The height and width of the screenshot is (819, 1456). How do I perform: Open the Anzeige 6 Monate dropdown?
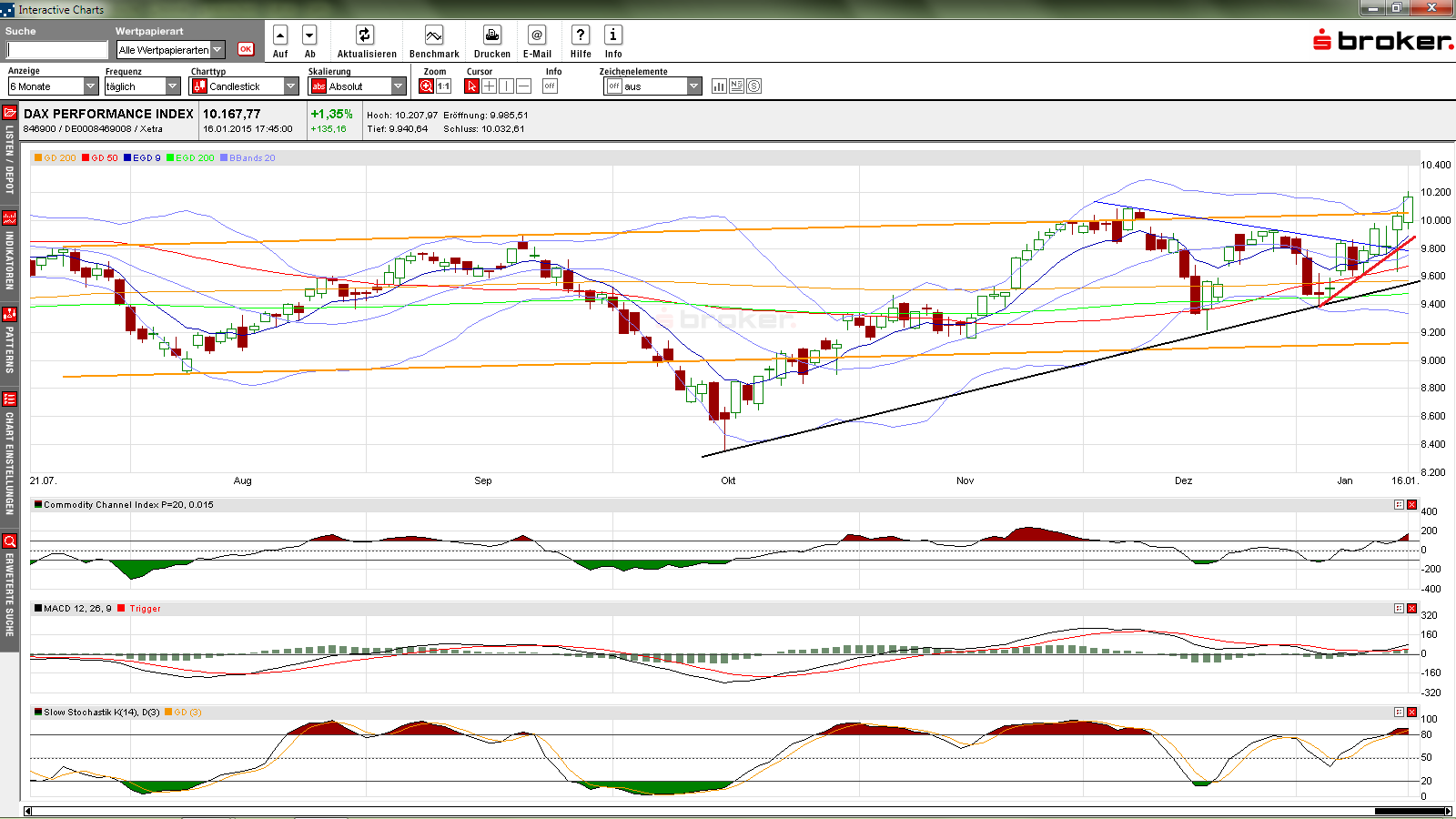pyautogui.click(x=53, y=86)
